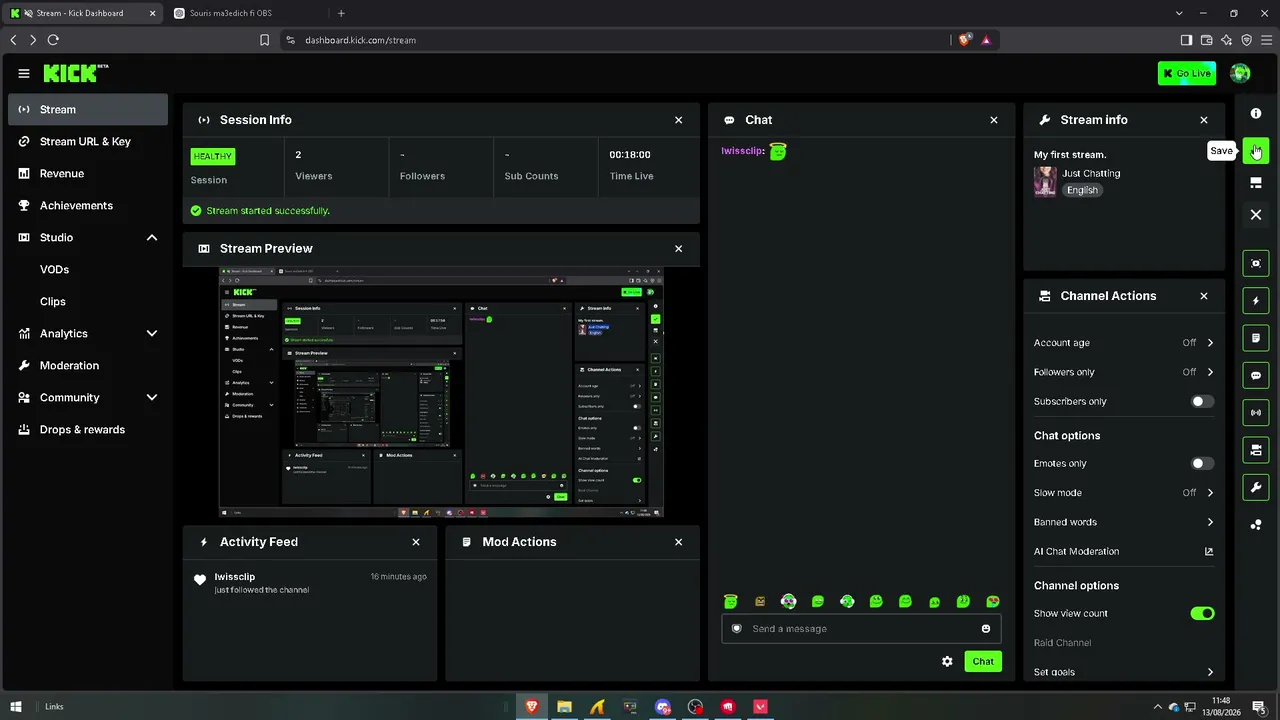
Task: Open Account age settings chevron
Action: pos(1210,343)
